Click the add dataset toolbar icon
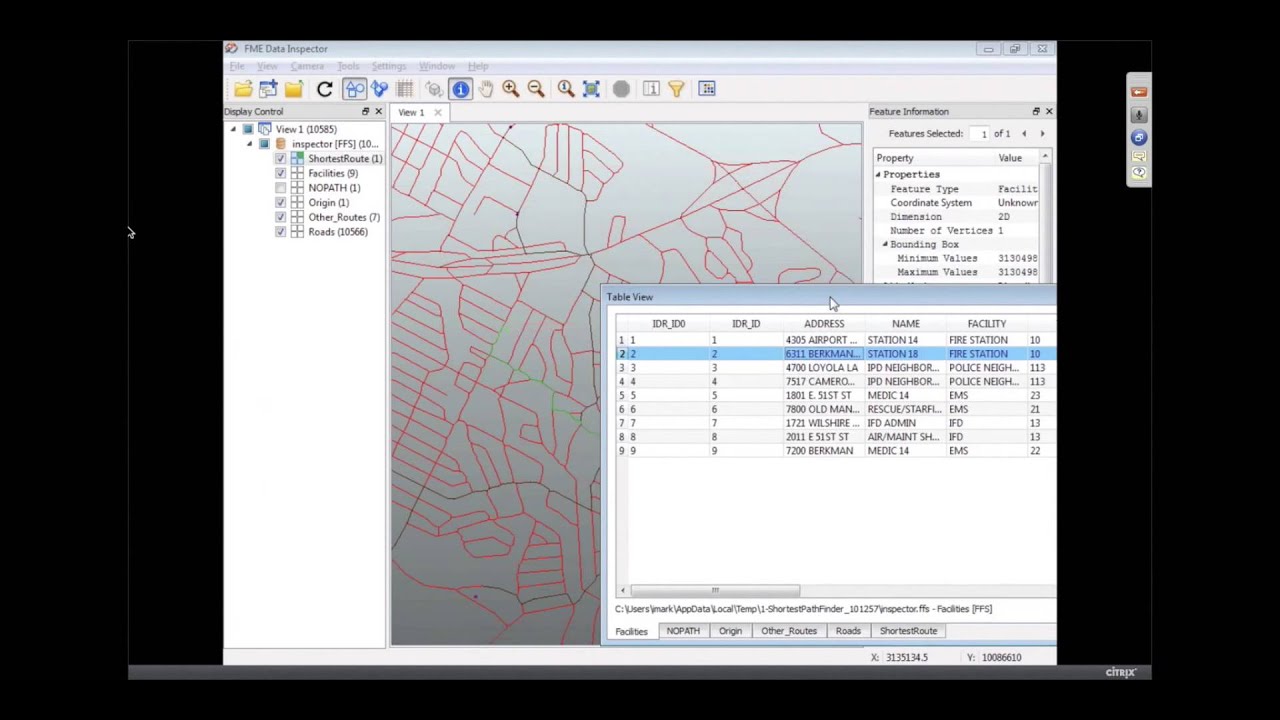 click(268, 89)
